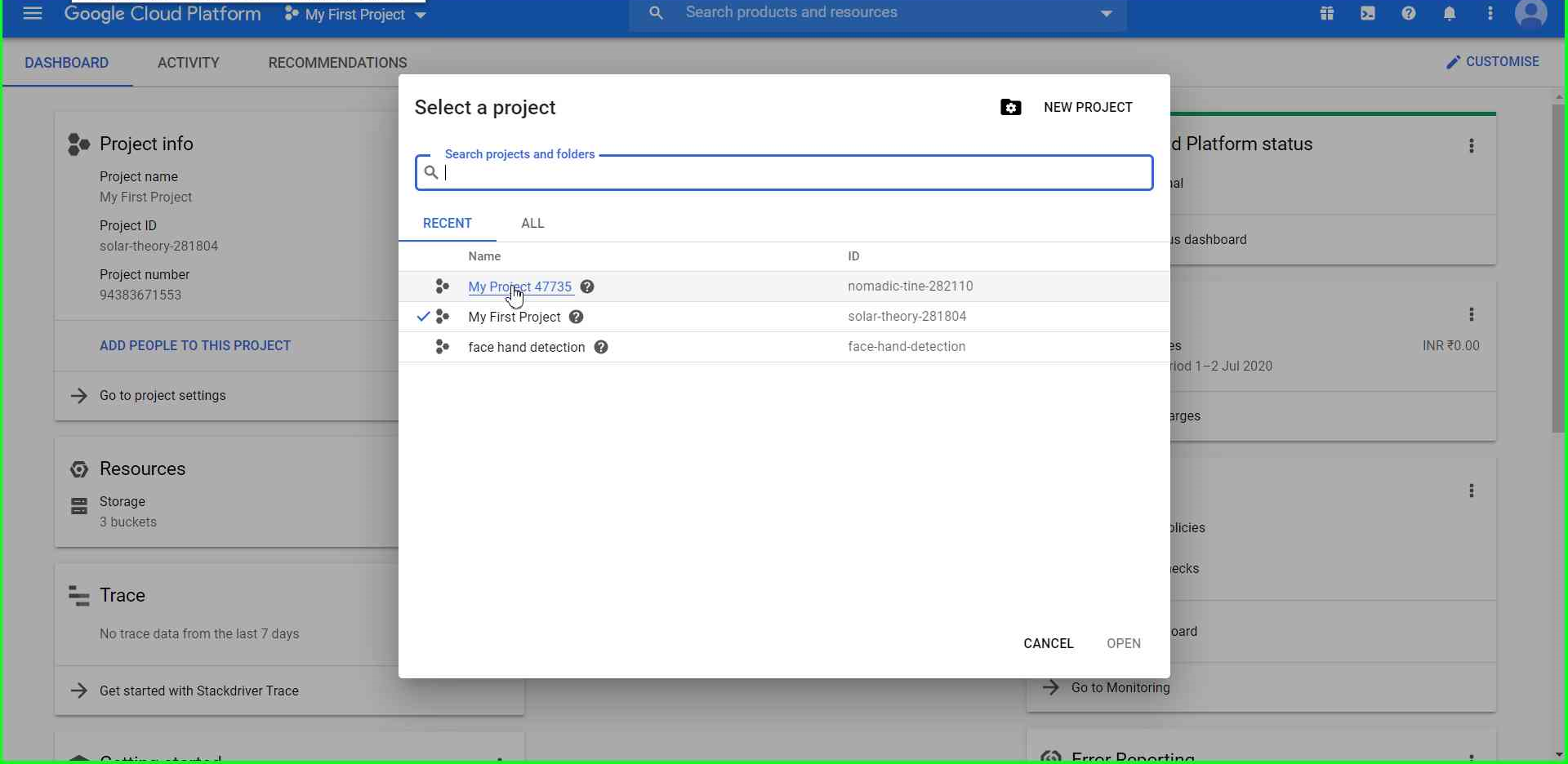Click the New Project folder icon
The width and height of the screenshot is (1568, 764).
tap(1010, 107)
